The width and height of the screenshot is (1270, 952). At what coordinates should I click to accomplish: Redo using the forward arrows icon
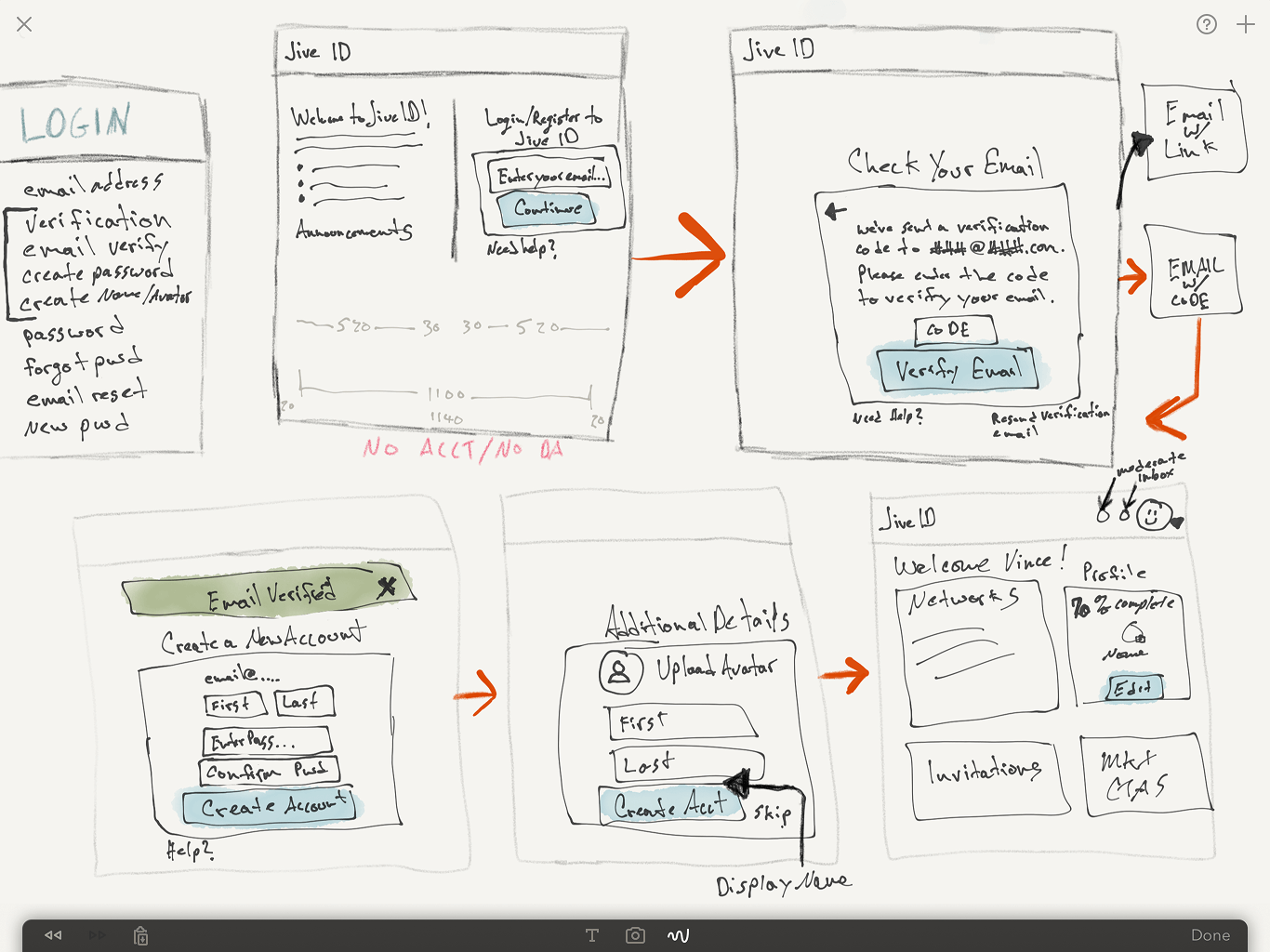pyautogui.click(x=97, y=935)
